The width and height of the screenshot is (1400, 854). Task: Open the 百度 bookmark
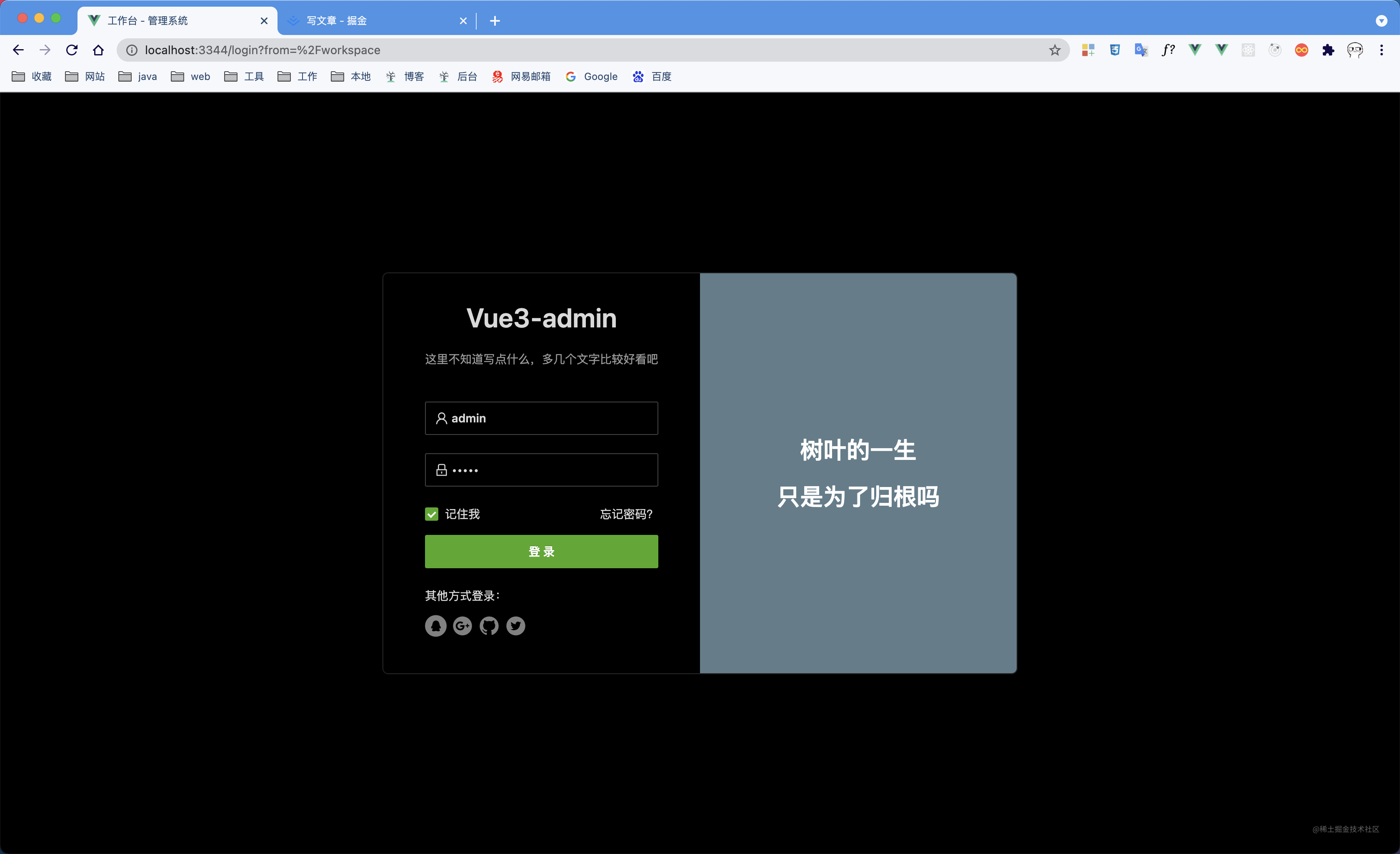click(652, 76)
